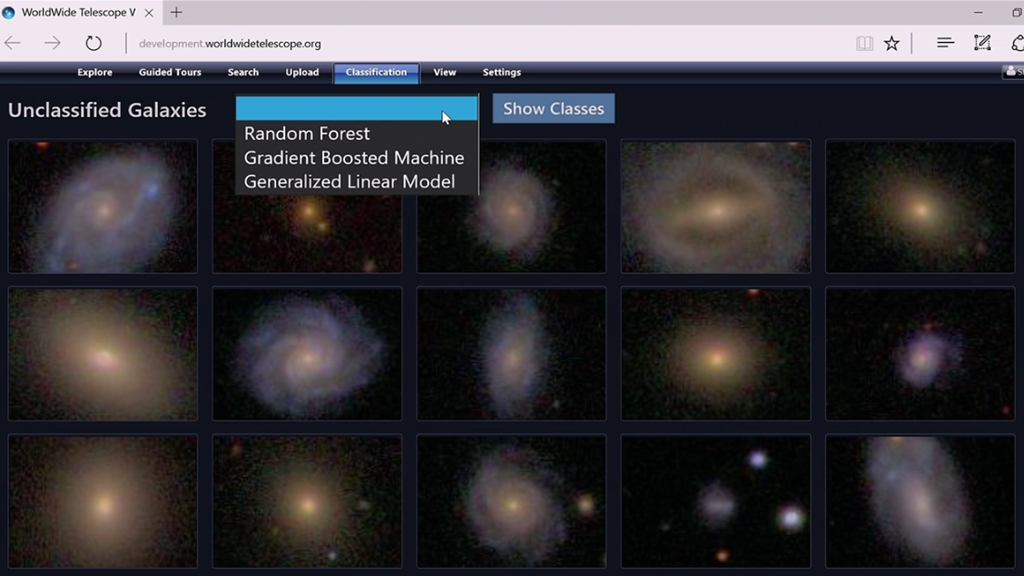Make a web note pen icon
The image size is (1024, 576).
982,43
